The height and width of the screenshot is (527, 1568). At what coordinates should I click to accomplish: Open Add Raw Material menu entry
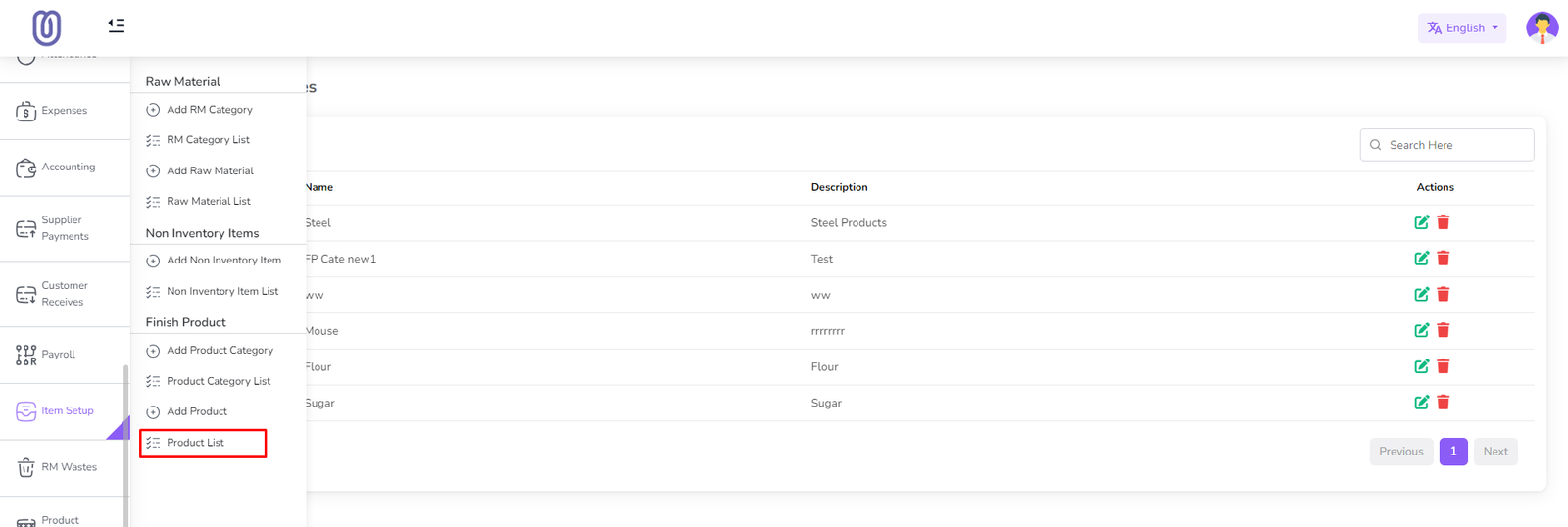(210, 170)
